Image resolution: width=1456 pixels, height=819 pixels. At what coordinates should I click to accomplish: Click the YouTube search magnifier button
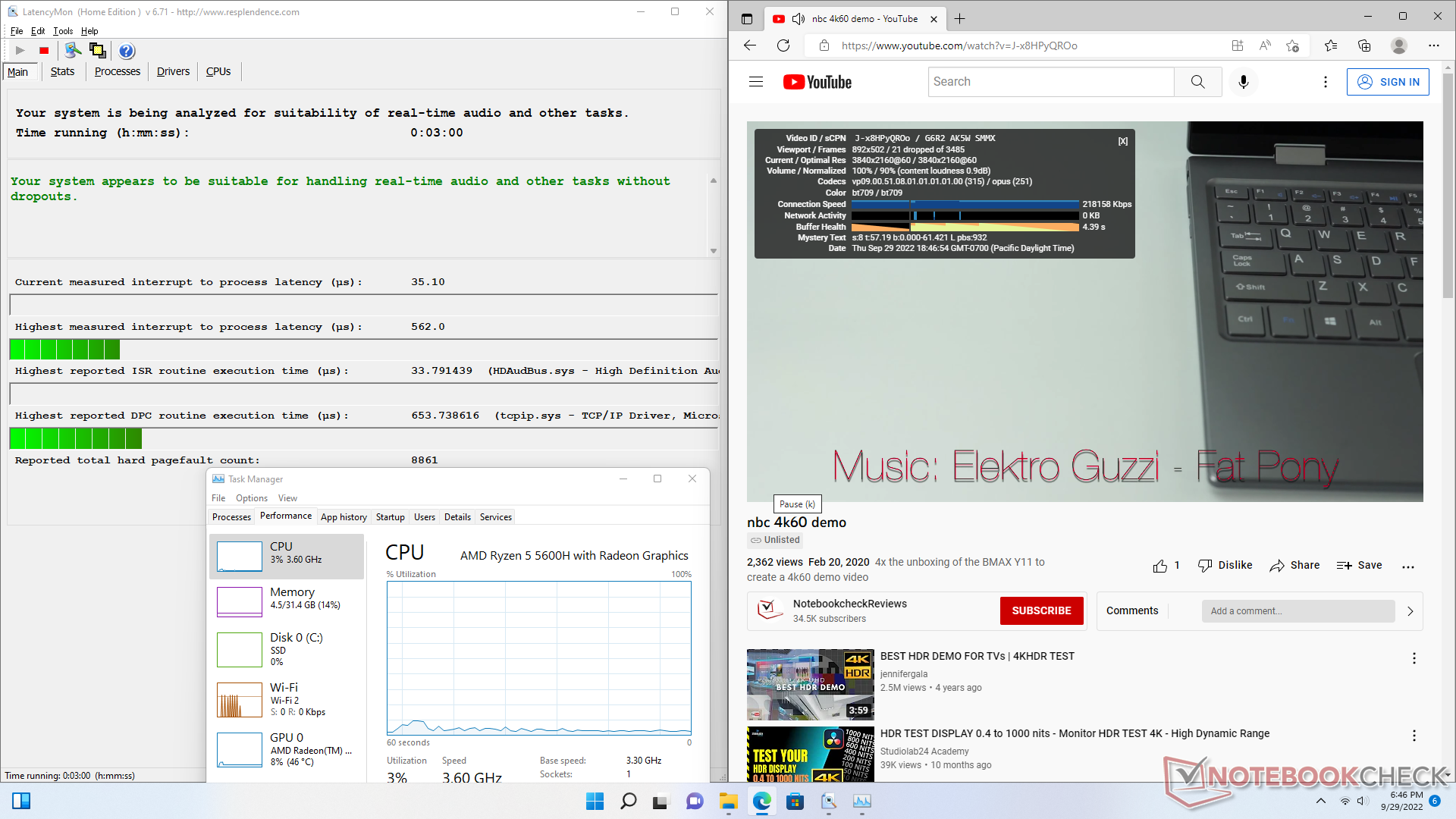coord(1197,82)
